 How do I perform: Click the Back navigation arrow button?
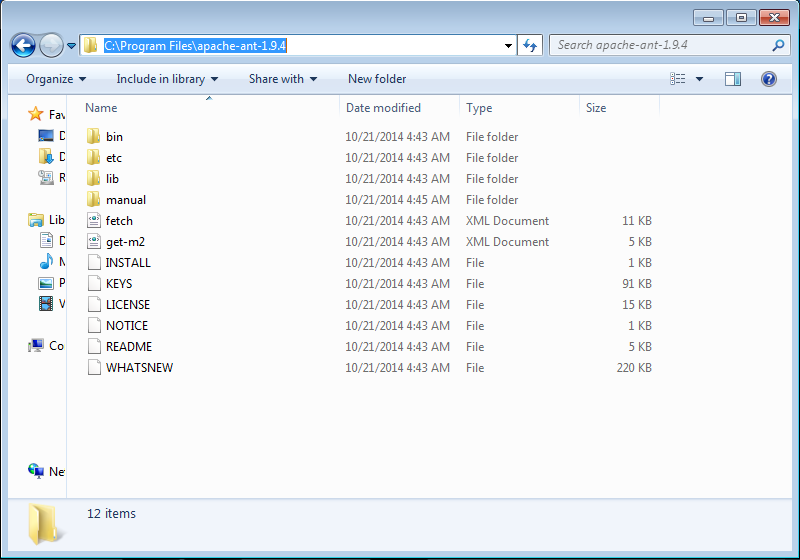[23, 45]
